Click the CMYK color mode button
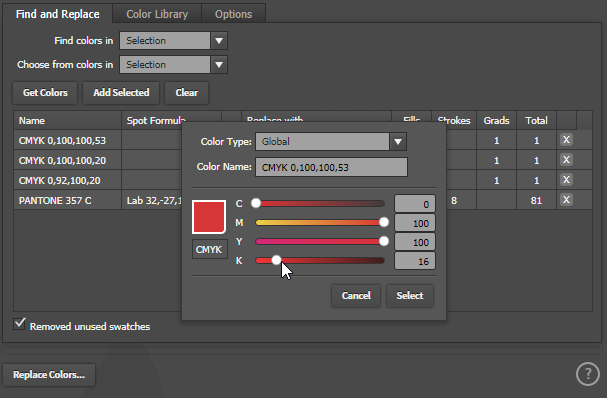Screen dimensions: 607x398 pos(209,249)
